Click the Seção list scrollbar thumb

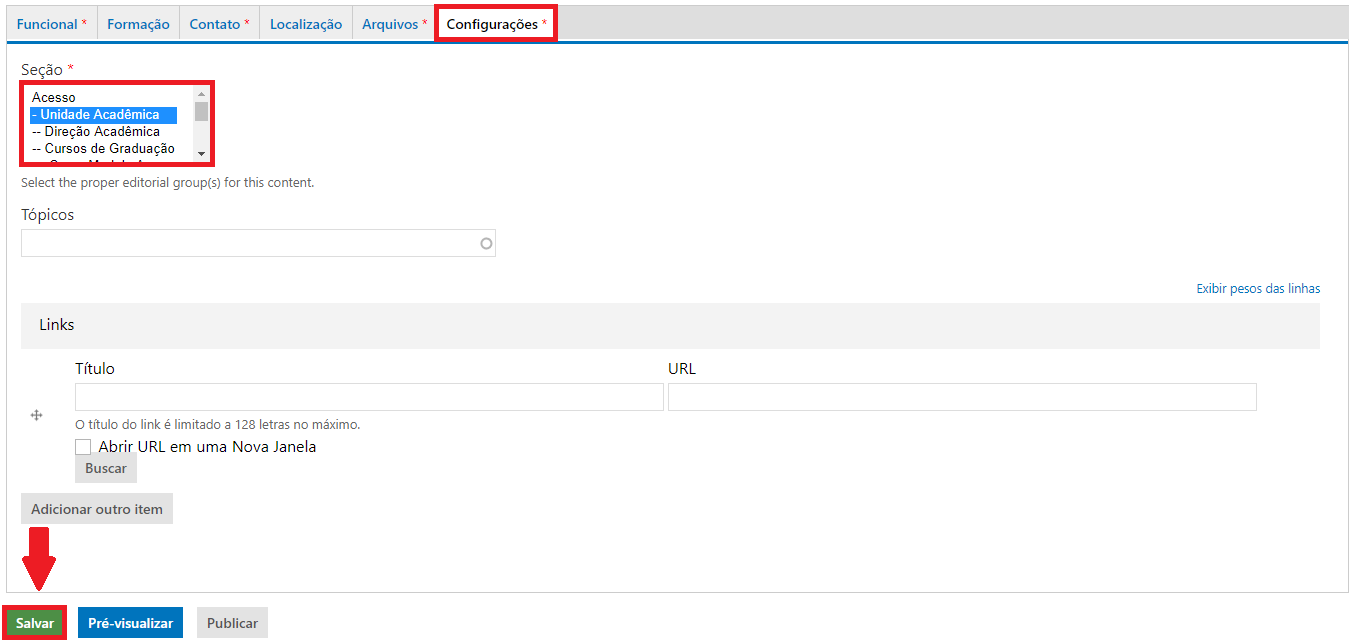tap(201, 111)
